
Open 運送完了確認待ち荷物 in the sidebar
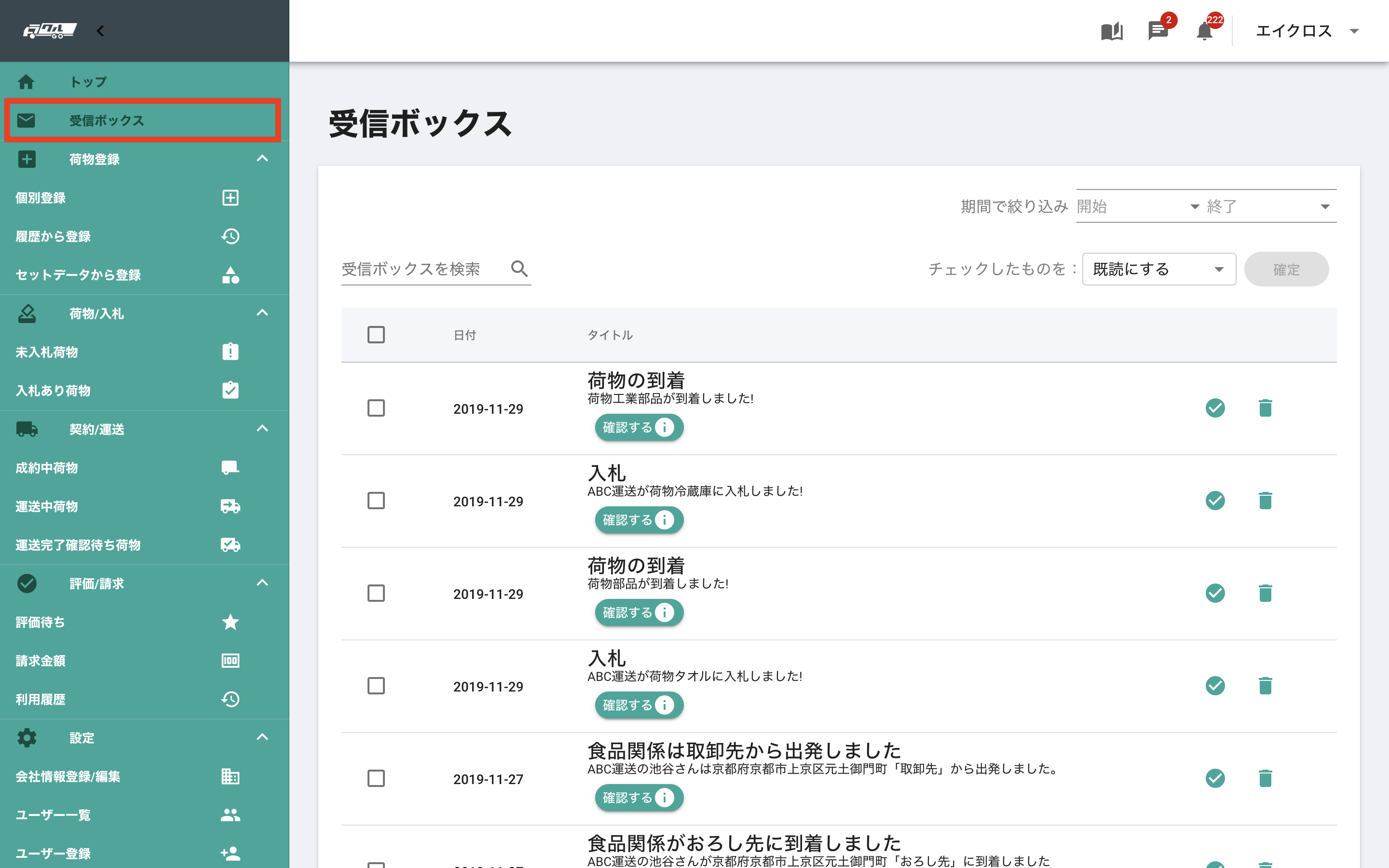click(145, 545)
